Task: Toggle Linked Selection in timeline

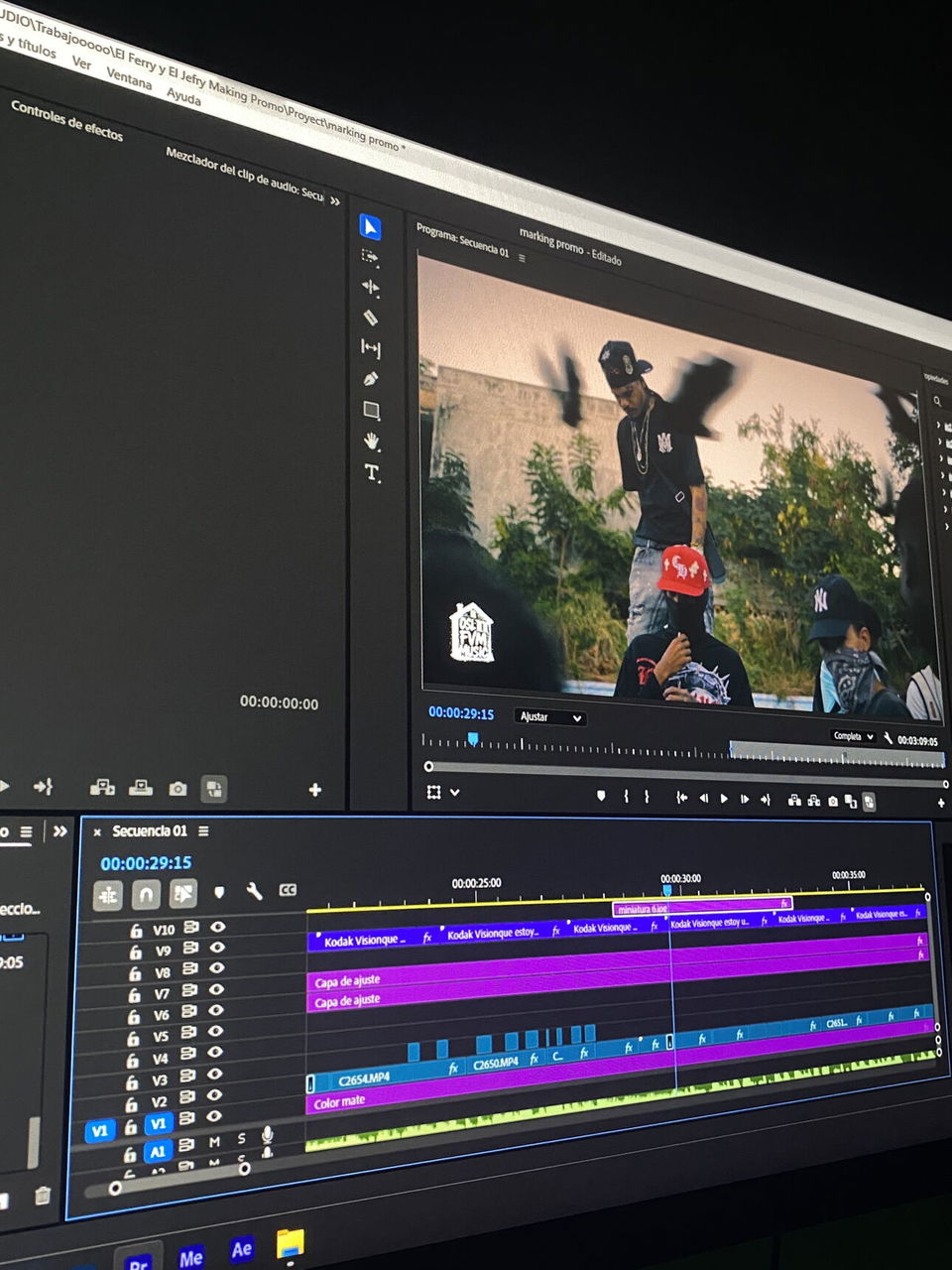Action: pos(182,893)
